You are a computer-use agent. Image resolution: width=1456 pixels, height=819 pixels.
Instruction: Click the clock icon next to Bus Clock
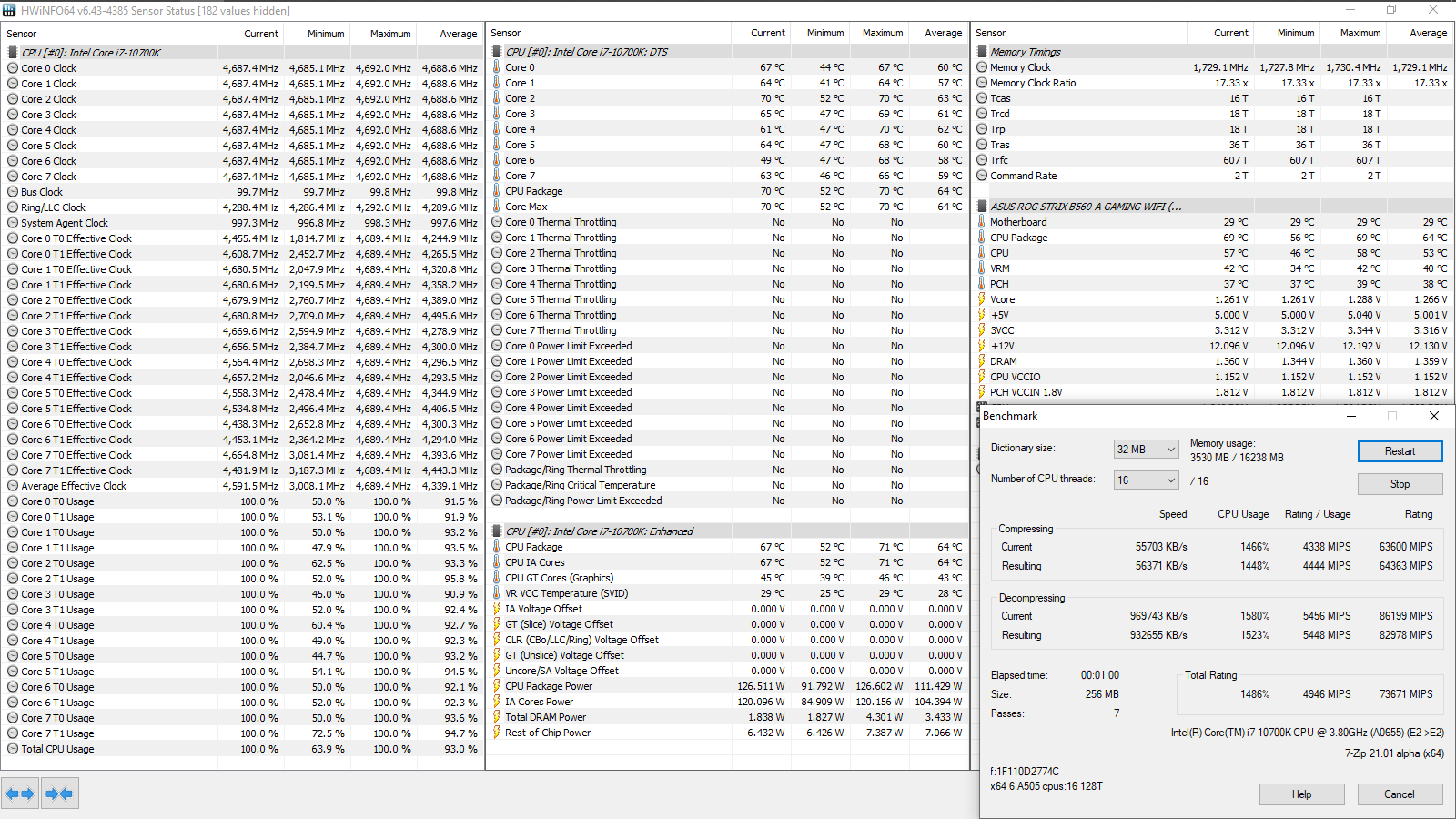coord(13,192)
